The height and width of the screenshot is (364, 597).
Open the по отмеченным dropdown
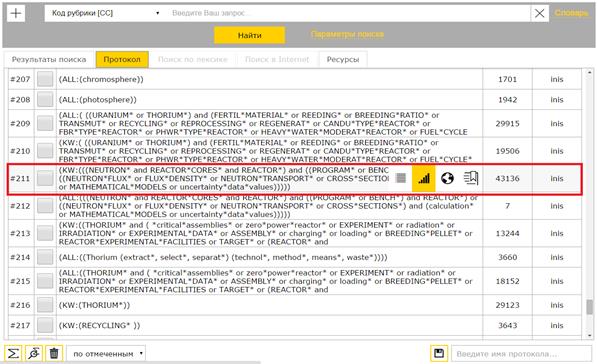(106, 354)
